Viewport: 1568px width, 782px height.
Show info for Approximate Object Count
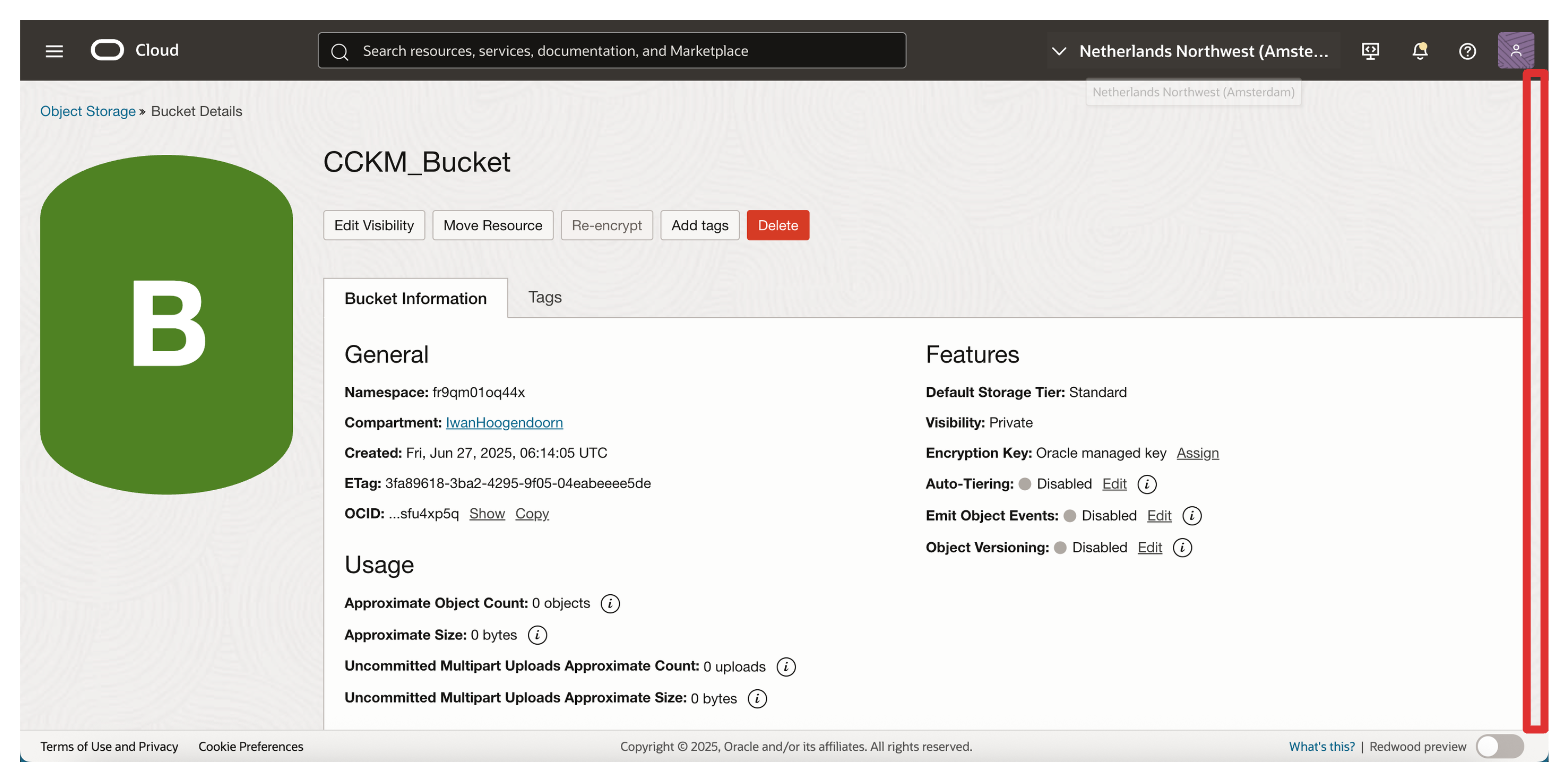(610, 604)
